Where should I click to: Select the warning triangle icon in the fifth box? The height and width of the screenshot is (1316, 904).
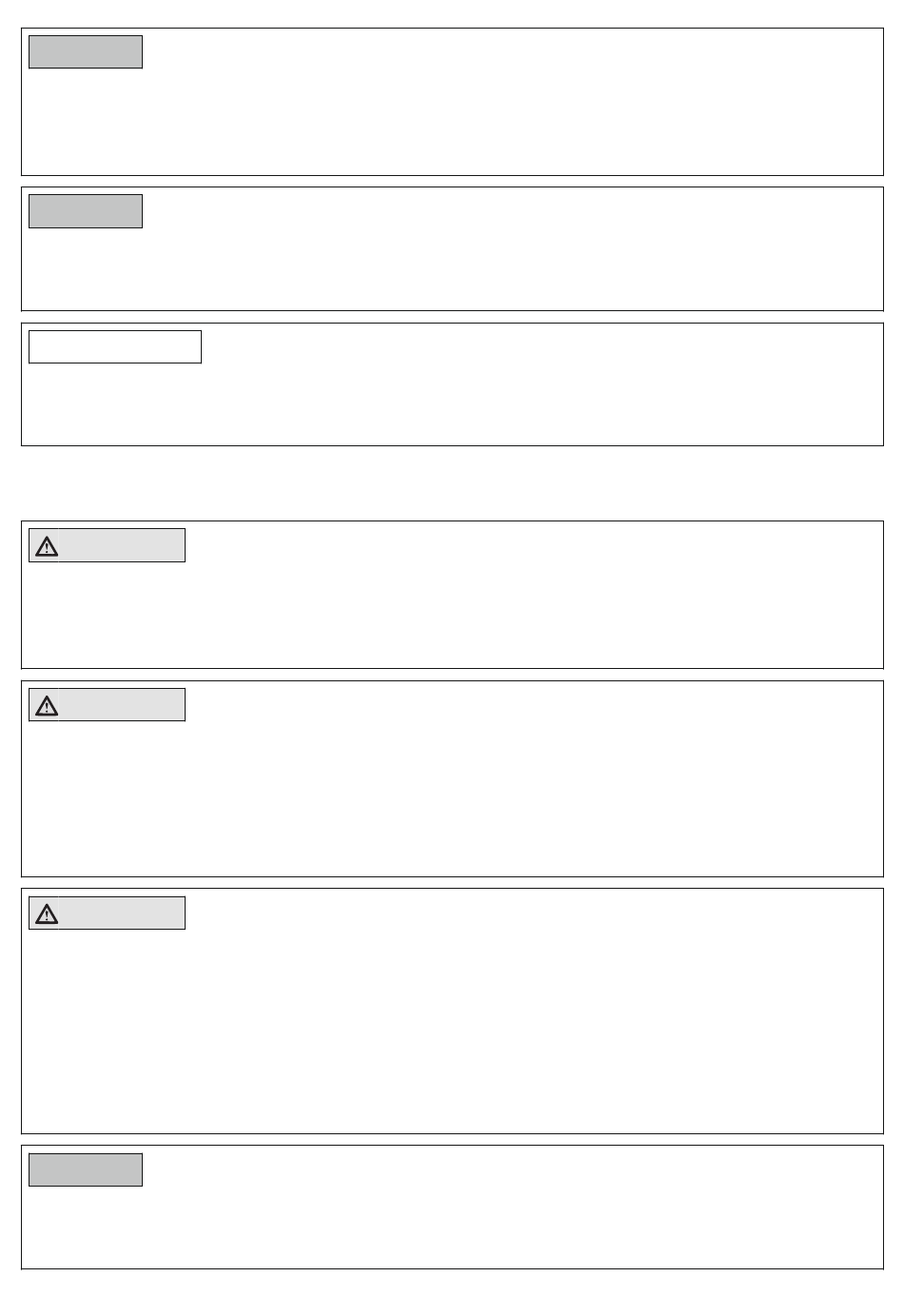pos(46,705)
